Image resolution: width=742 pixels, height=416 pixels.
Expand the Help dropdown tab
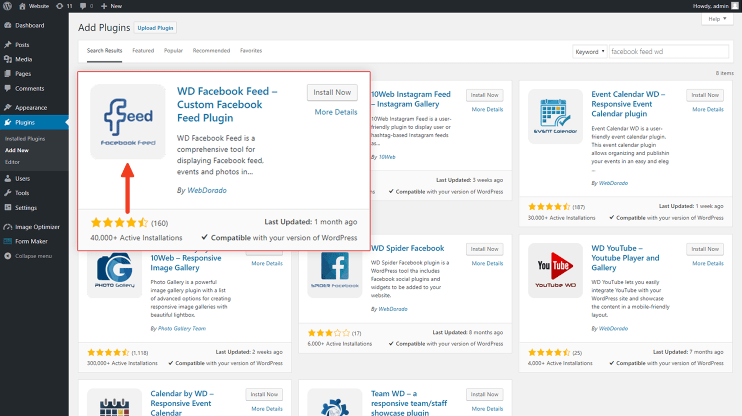[x=717, y=19]
